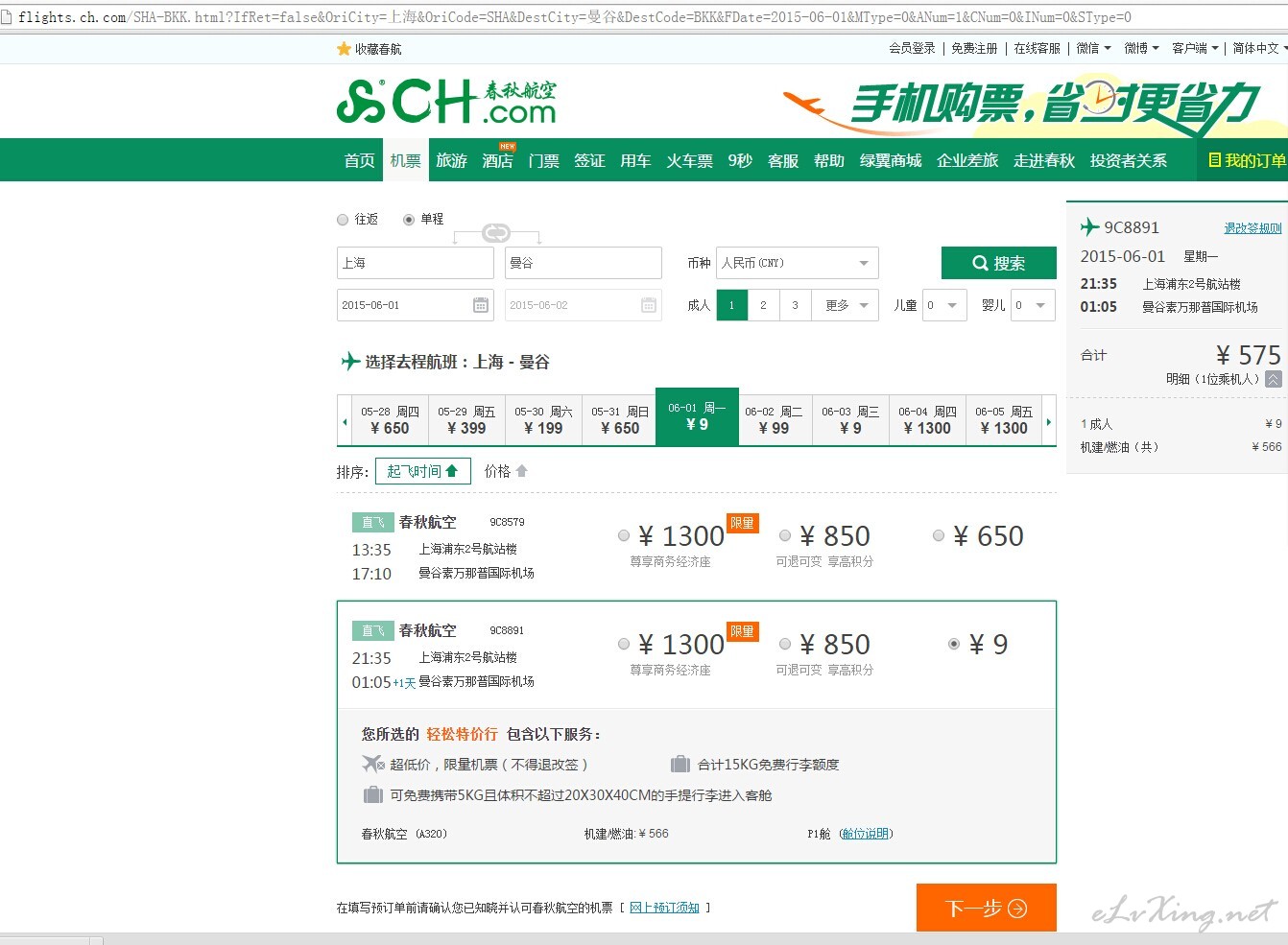Expand the 微信 dropdown in the top bar
1288x945 pixels.
pyautogui.click(x=1093, y=48)
